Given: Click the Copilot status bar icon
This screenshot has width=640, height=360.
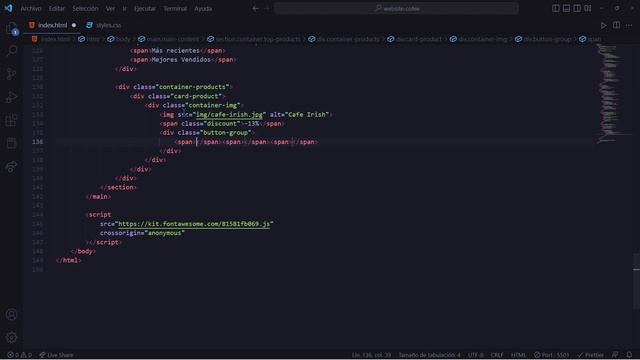Looking at the screenshot, I should coord(615,355).
